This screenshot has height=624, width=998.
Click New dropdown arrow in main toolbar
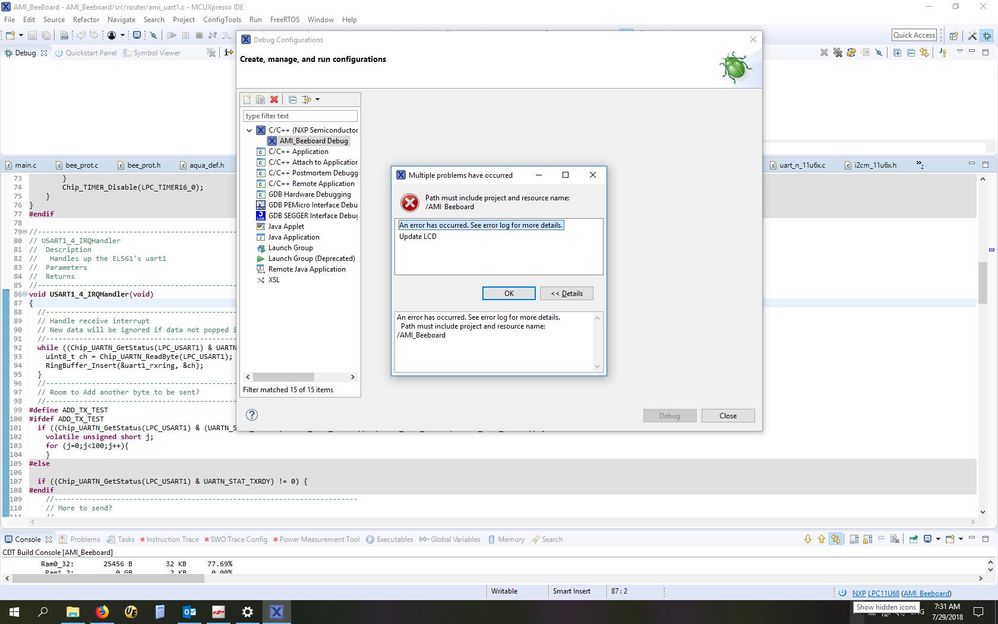click(x=21, y=36)
